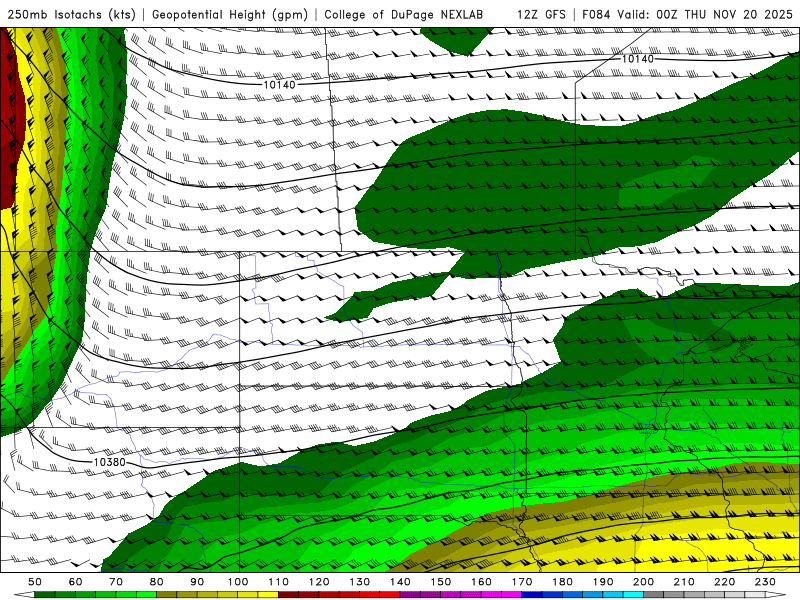The width and height of the screenshot is (800, 600).
Task: Click the purple swatch starting at 140
Action: (410, 595)
